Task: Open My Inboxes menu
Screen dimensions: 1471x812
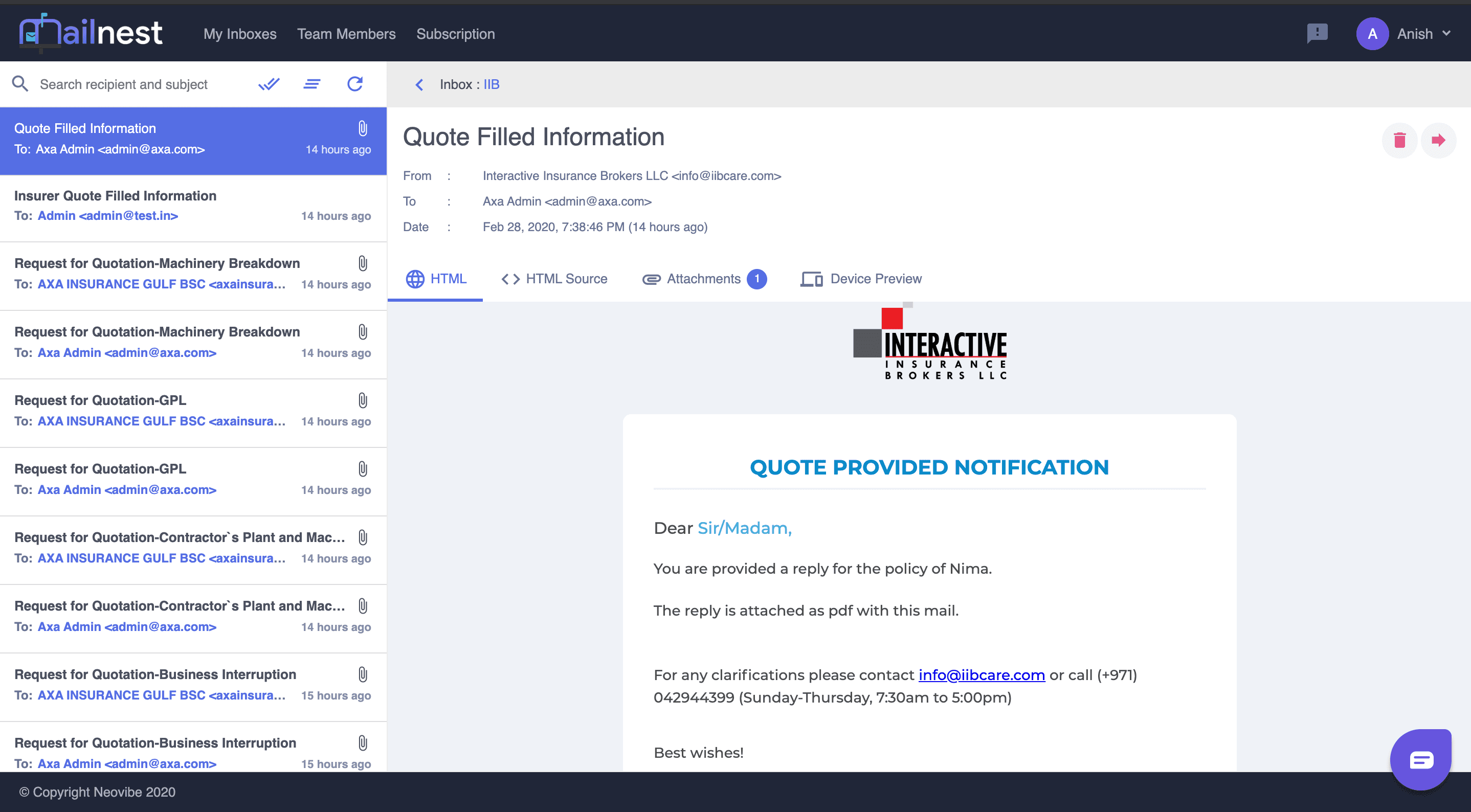Action: pos(240,34)
